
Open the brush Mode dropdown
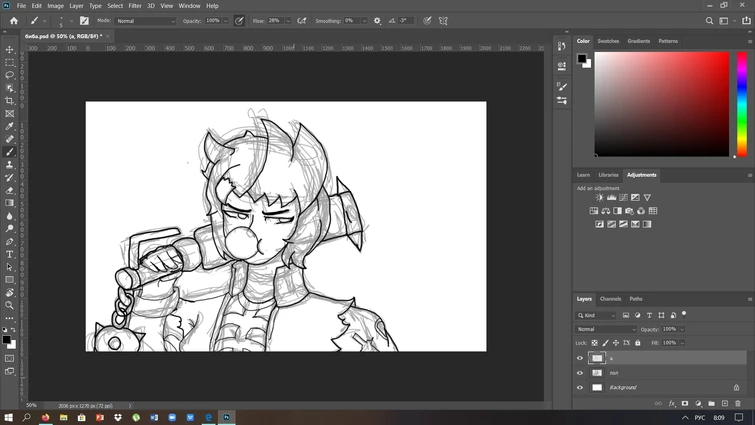click(145, 20)
